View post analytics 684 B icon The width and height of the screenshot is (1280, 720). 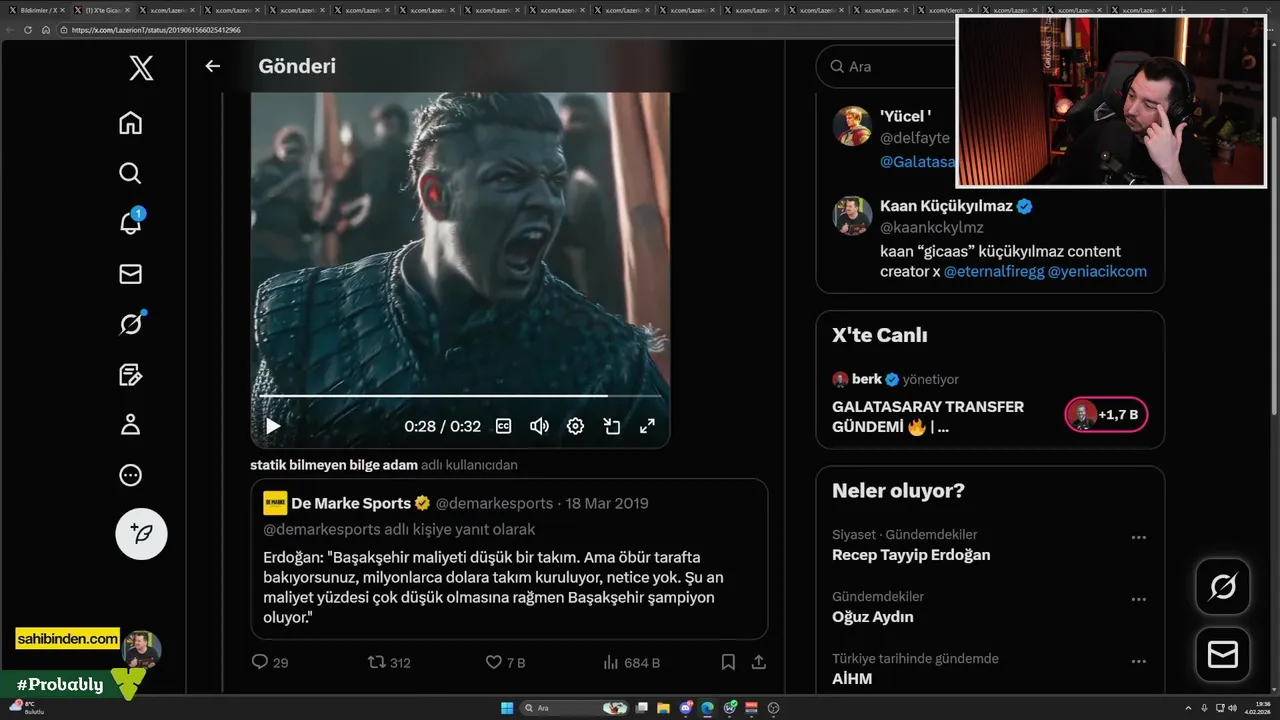[631, 662]
